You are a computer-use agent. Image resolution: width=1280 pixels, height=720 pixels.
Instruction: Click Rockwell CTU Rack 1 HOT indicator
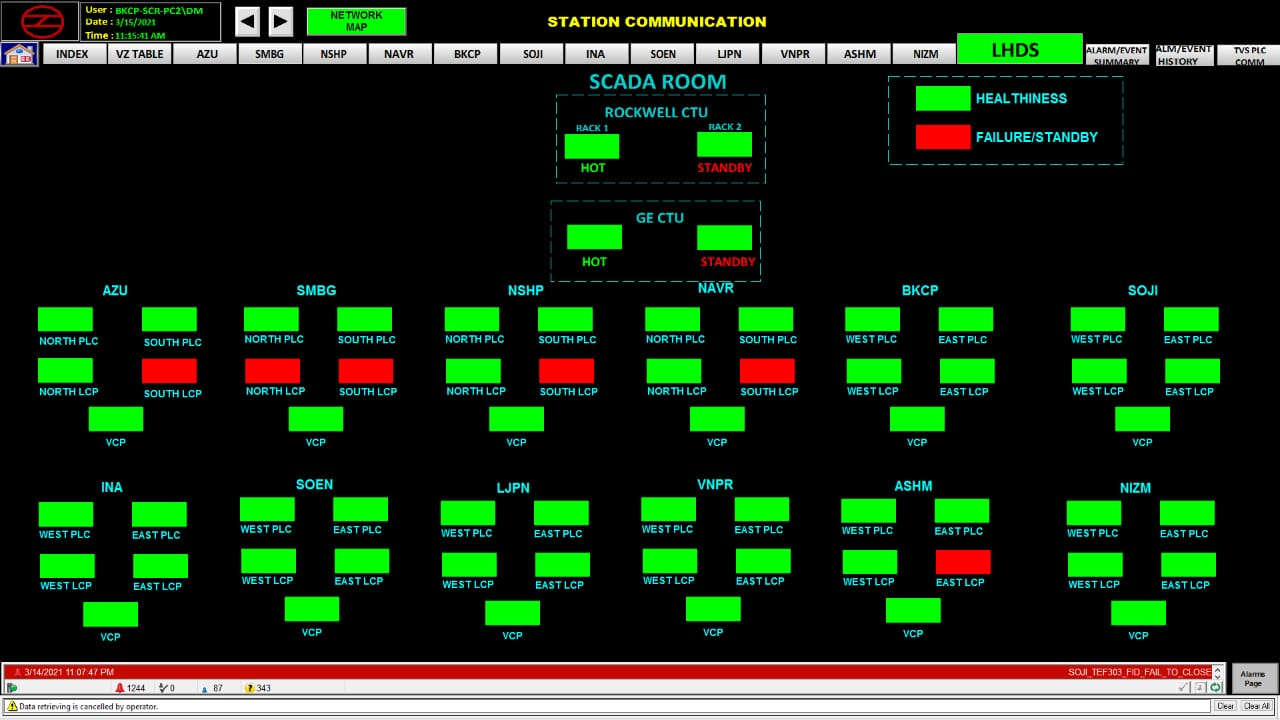coord(592,146)
